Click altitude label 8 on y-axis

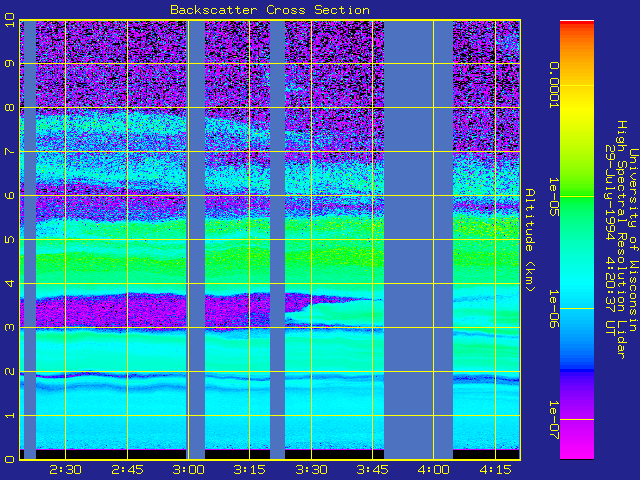(x=10, y=107)
